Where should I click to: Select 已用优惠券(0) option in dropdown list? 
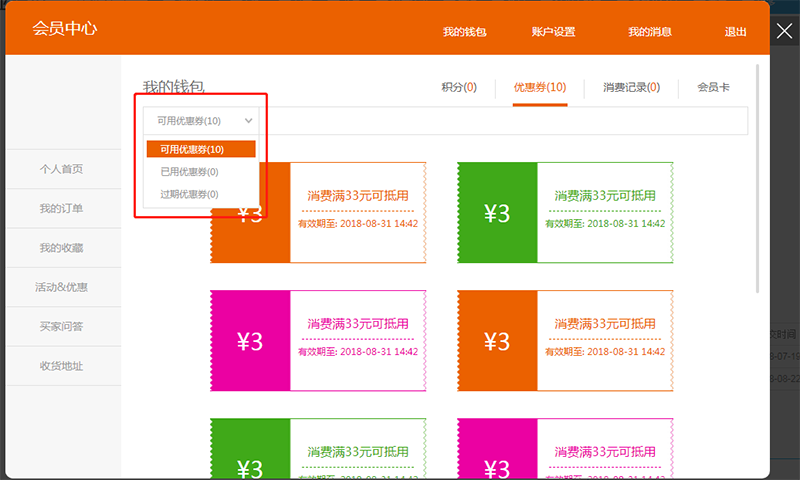189,172
